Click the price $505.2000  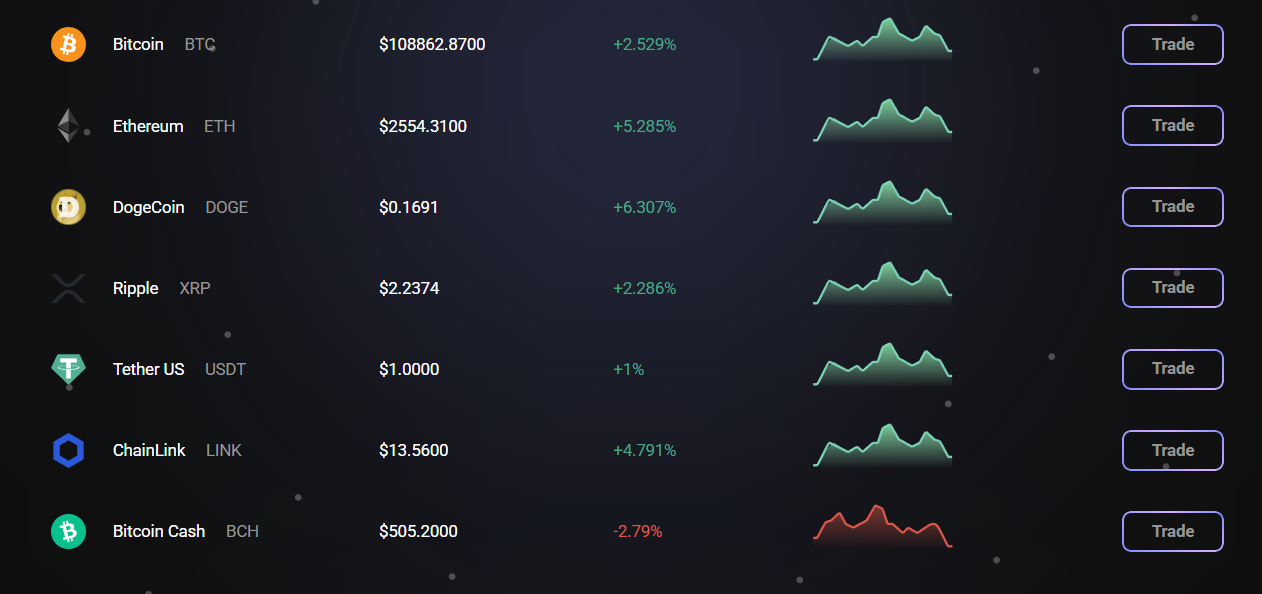pos(418,531)
